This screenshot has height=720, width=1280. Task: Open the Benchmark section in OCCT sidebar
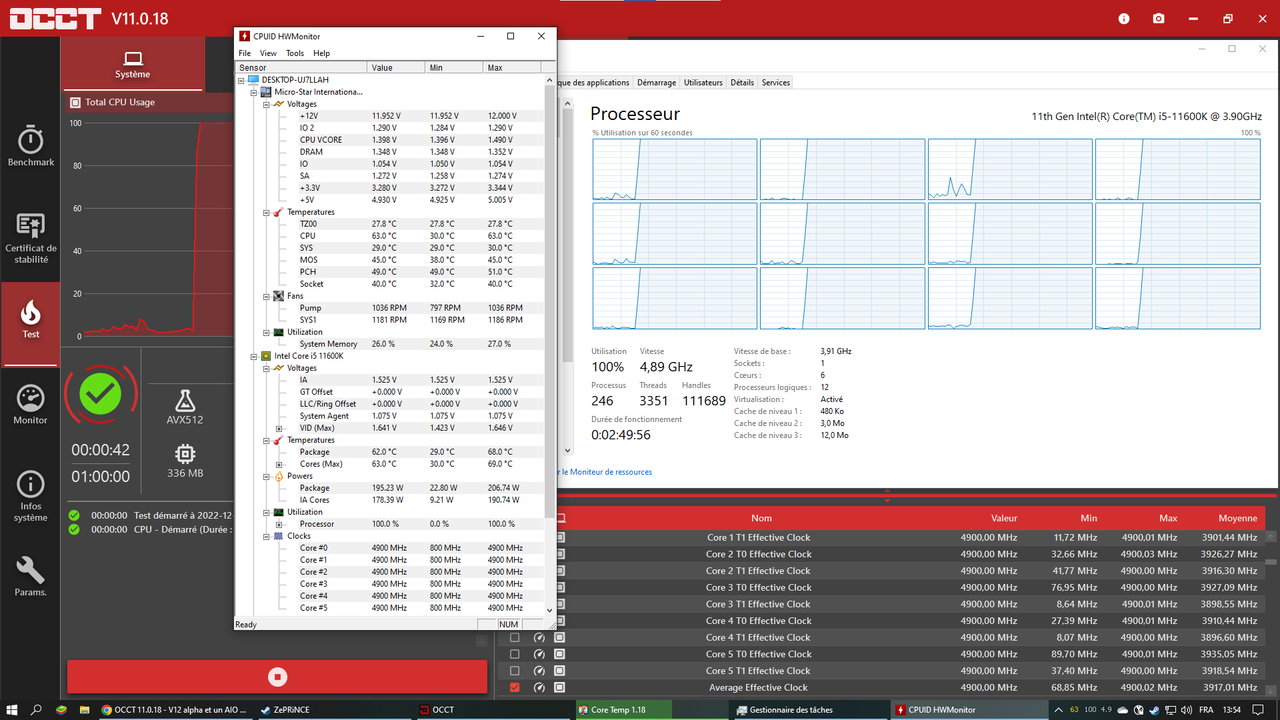coord(30,146)
